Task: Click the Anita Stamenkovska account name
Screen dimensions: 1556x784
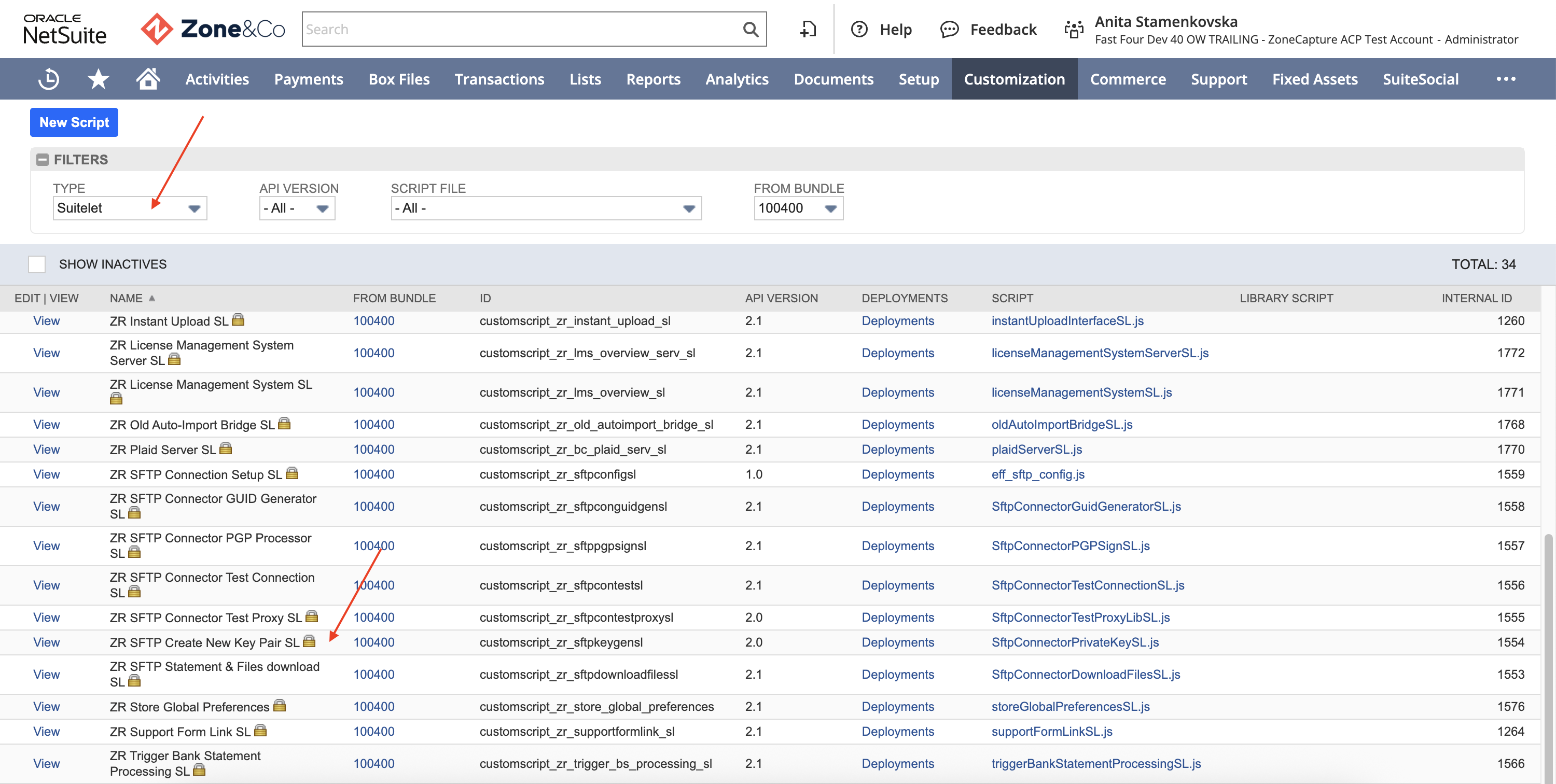Action: (x=1166, y=21)
